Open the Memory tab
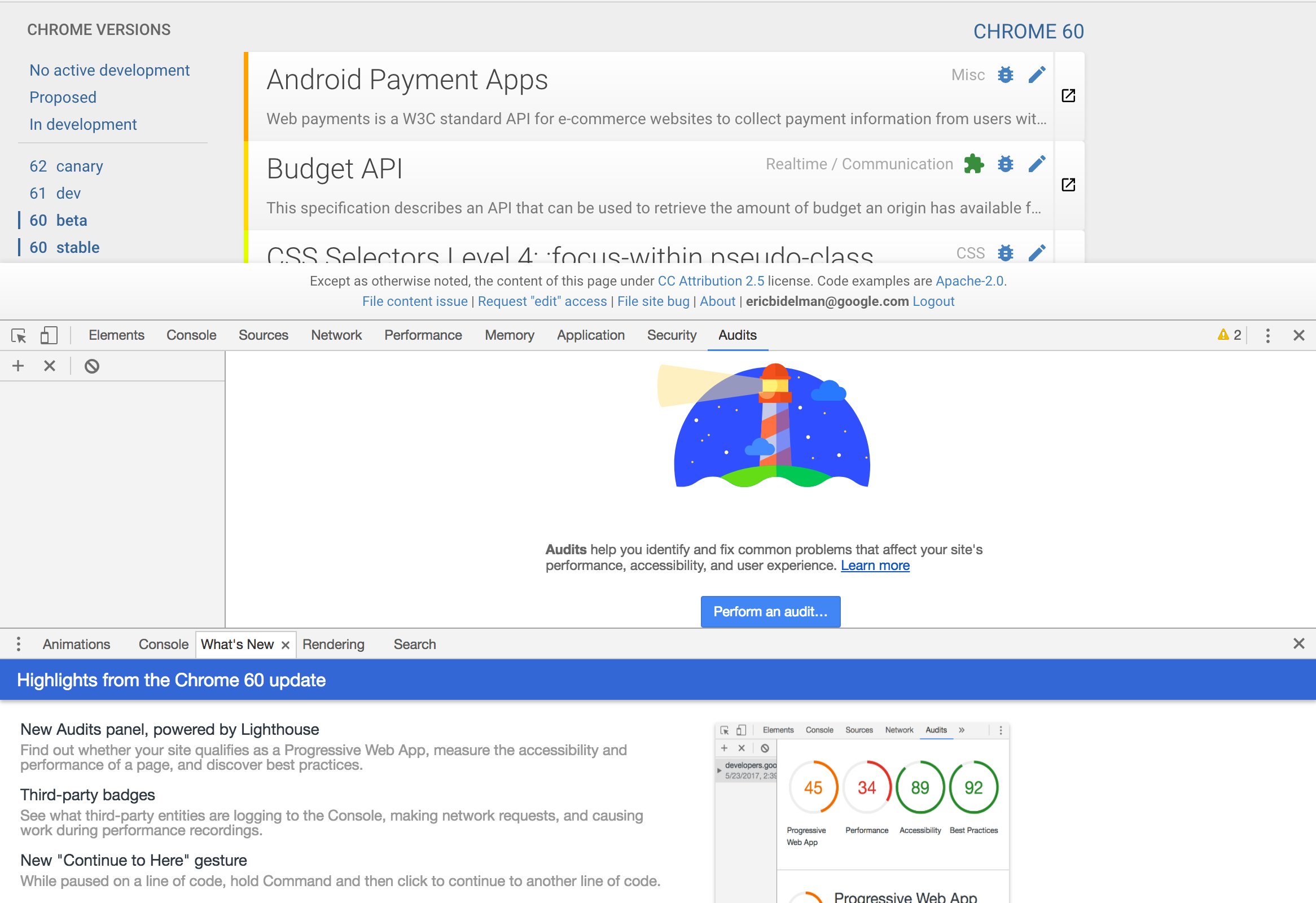This screenshot has width=1316, height=903. [510, 335]
